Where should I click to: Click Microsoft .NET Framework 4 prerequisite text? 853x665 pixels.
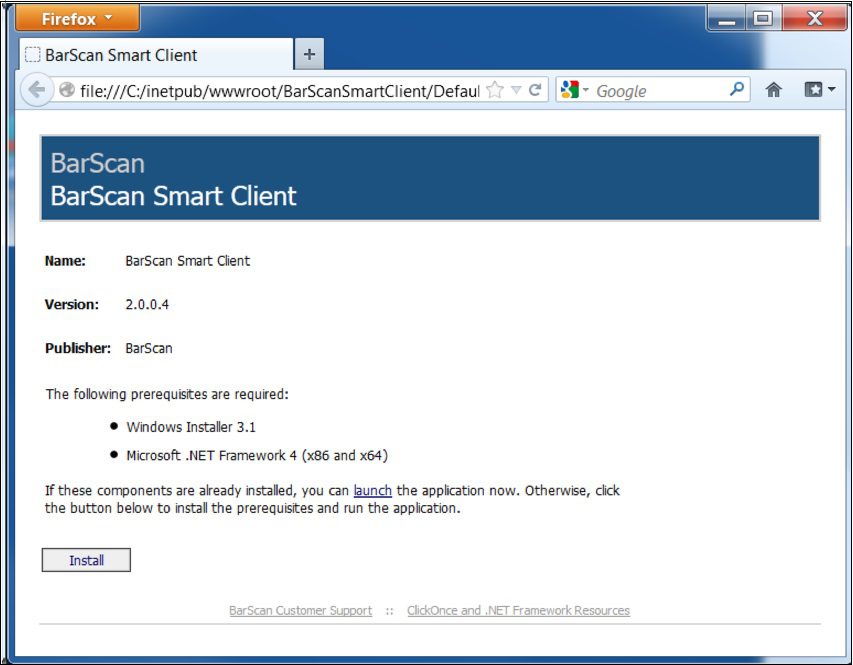(257, 455)
